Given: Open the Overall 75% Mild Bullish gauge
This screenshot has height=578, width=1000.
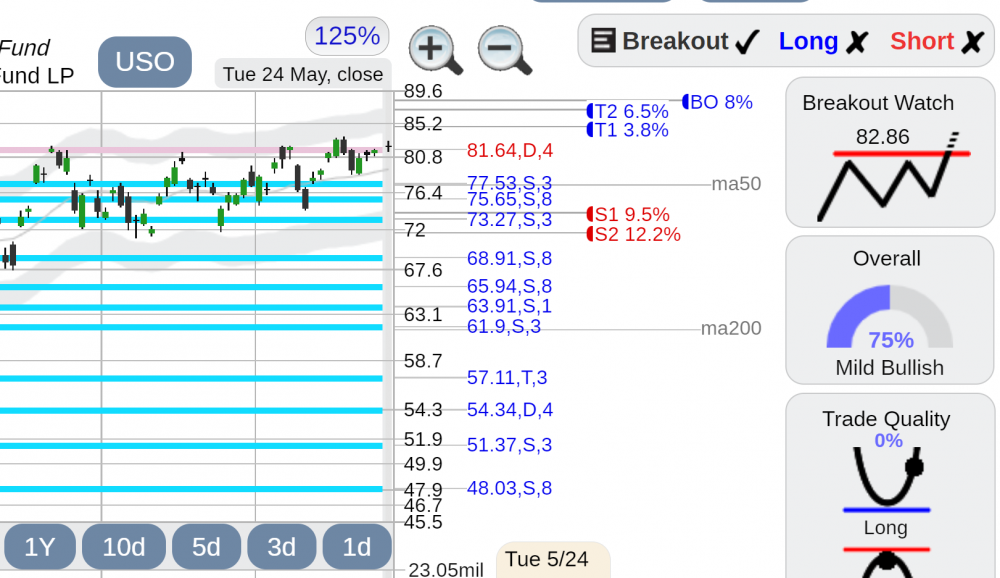Looking at the screenshot, I should [x=890, y=310].
